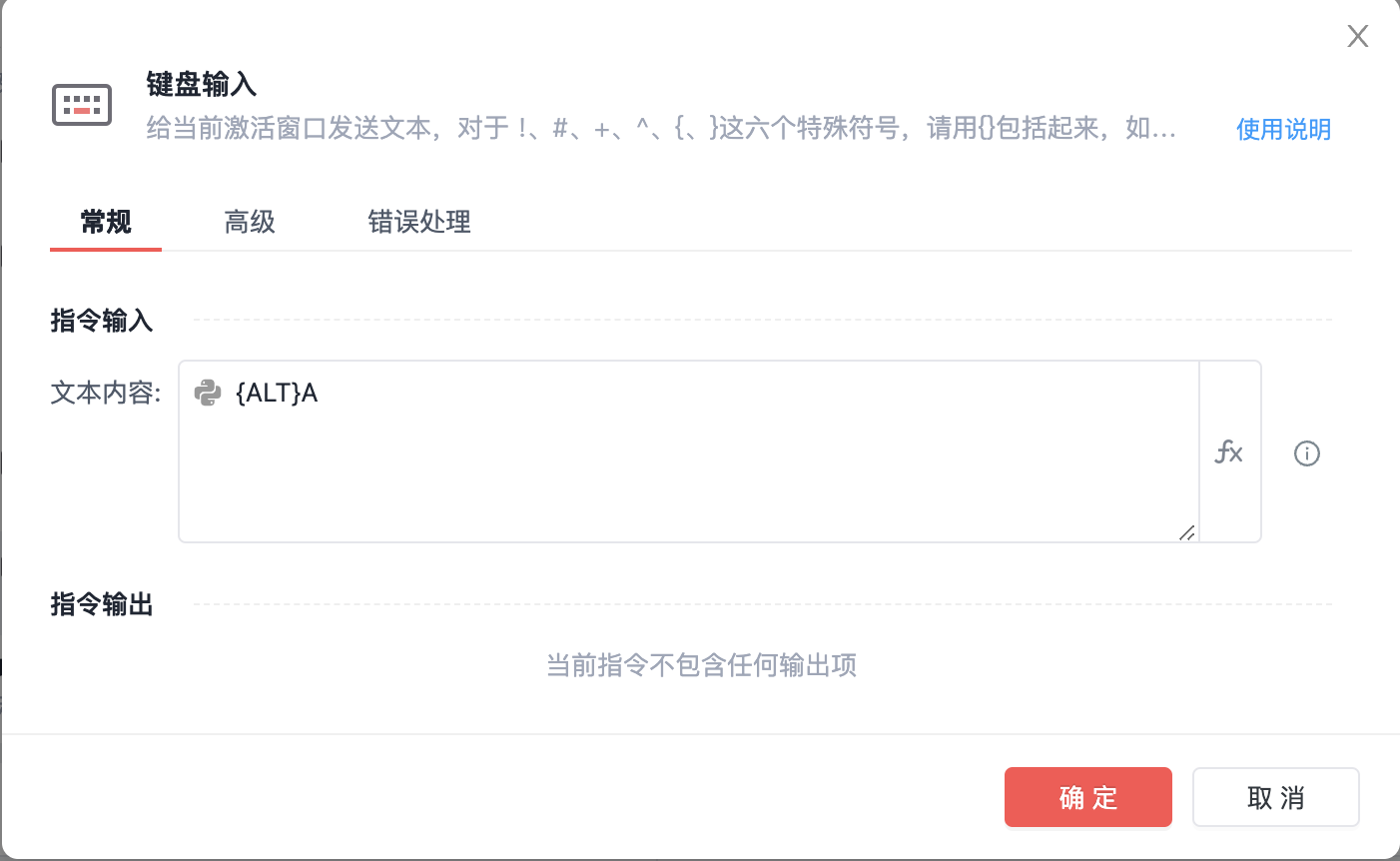Click the 键盘输入 dialog title

point(202,84)
